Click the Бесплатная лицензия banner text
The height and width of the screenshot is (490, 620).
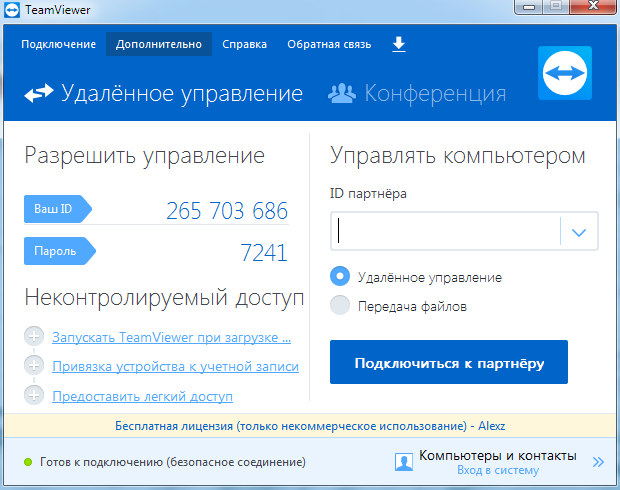[310, 426]
